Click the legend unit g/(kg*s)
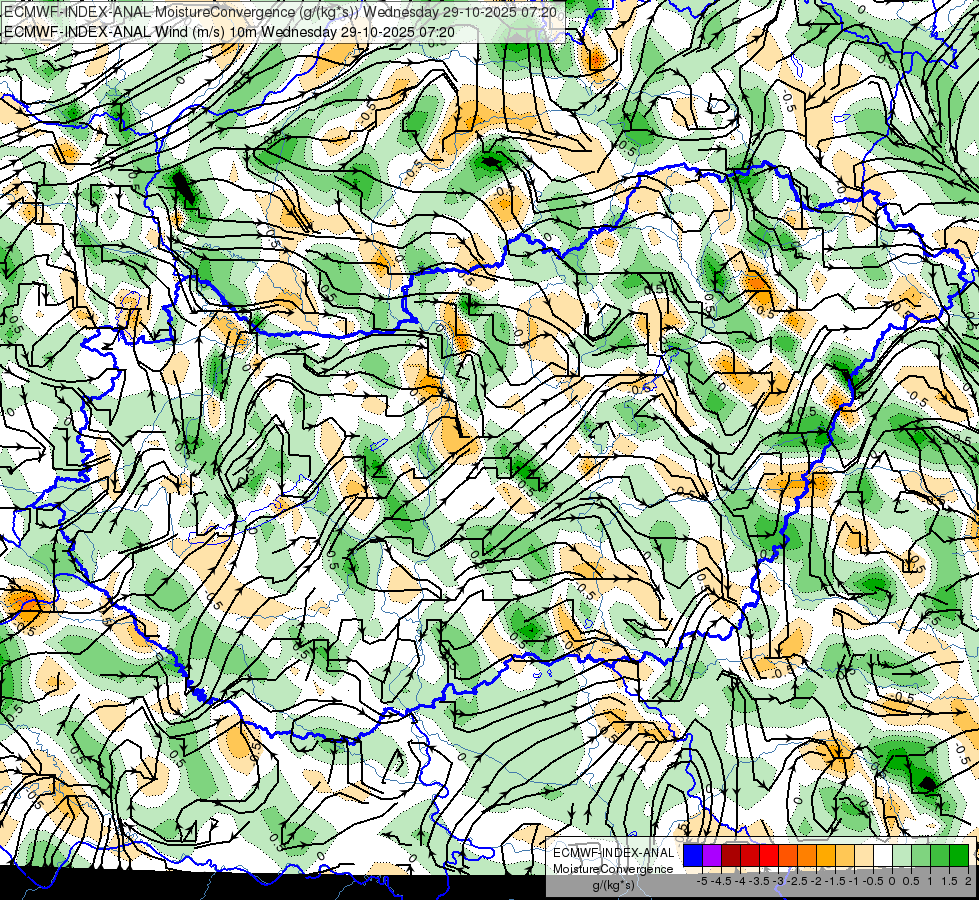979x900 pixels. pos(614,885)
